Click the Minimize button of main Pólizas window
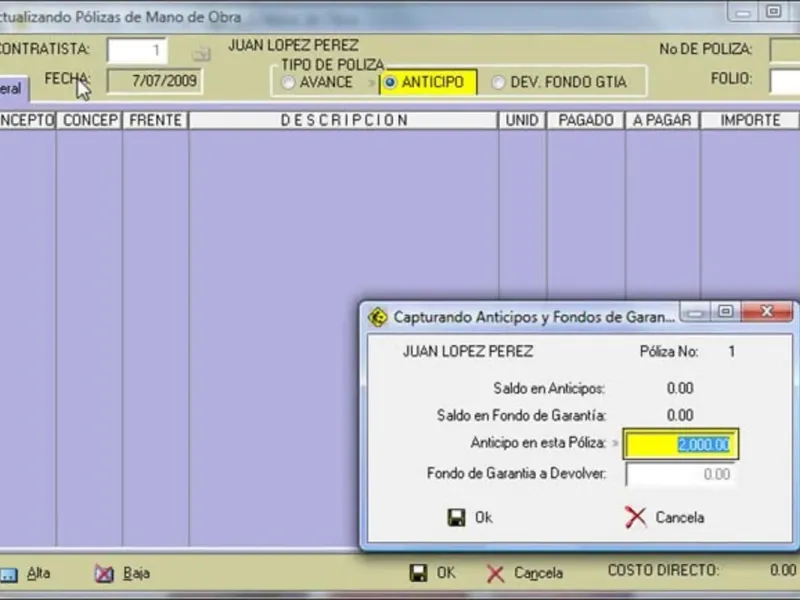Viewport: 800px width, 600px height. click(743, 12)
